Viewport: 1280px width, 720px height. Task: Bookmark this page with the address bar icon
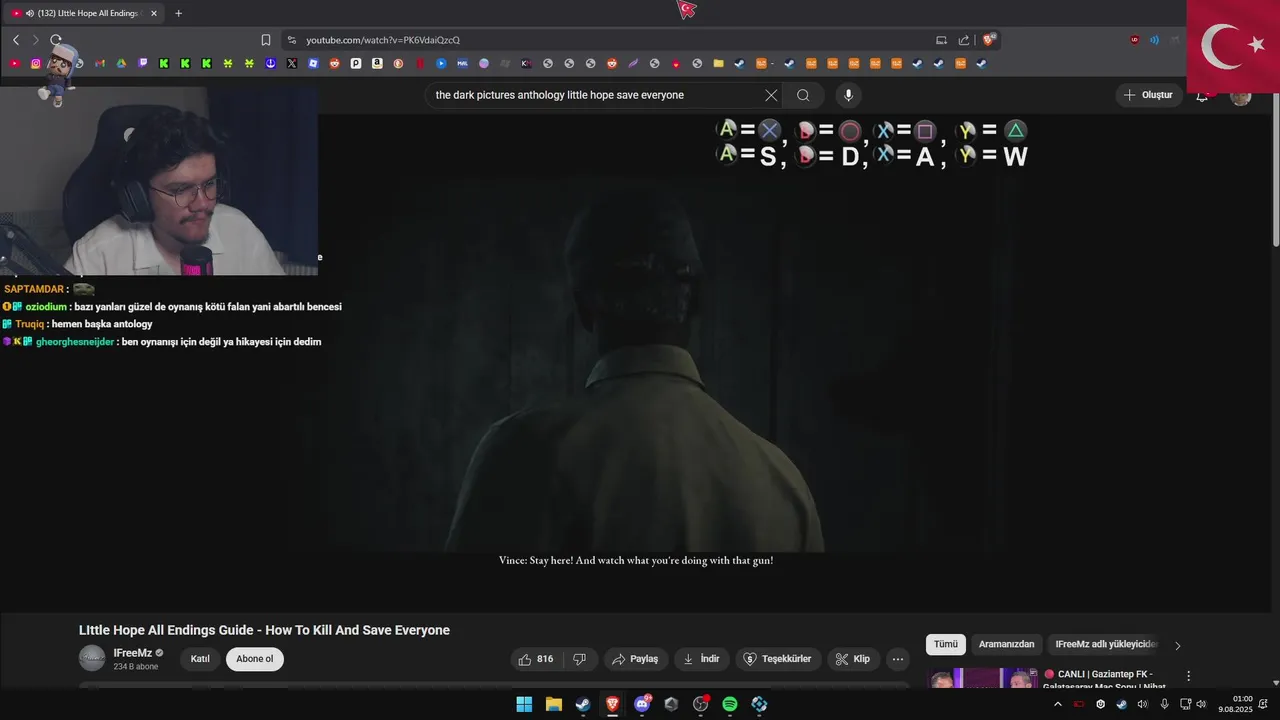click(266, 40)
